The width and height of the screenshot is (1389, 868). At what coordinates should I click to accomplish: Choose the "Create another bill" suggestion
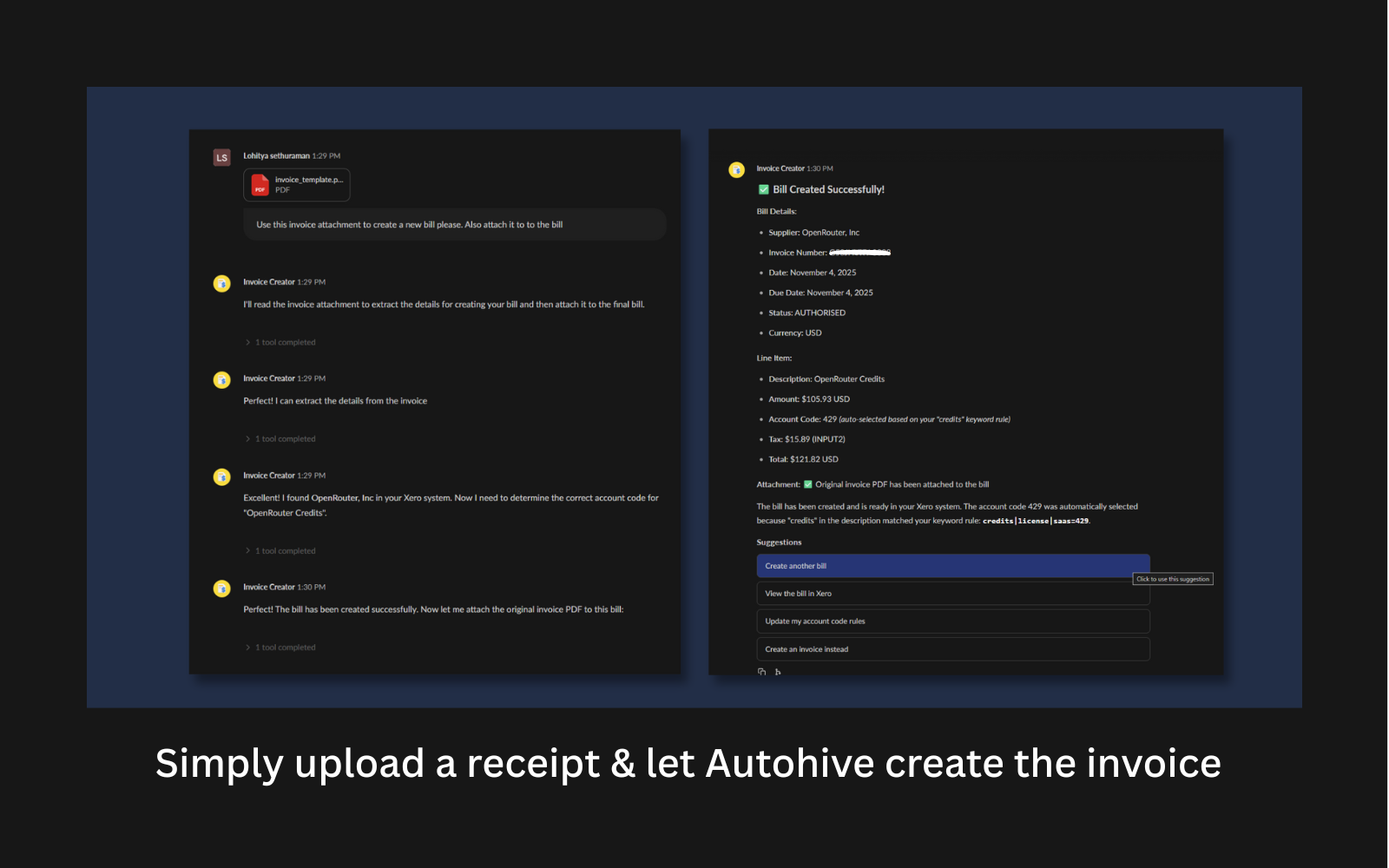pyautogui.click(x=953, y=566)
